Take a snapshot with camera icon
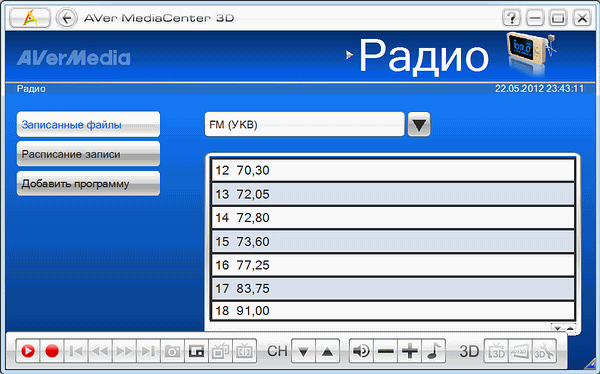The width and height of the screenshot is (600, 374). pos(172,351)
